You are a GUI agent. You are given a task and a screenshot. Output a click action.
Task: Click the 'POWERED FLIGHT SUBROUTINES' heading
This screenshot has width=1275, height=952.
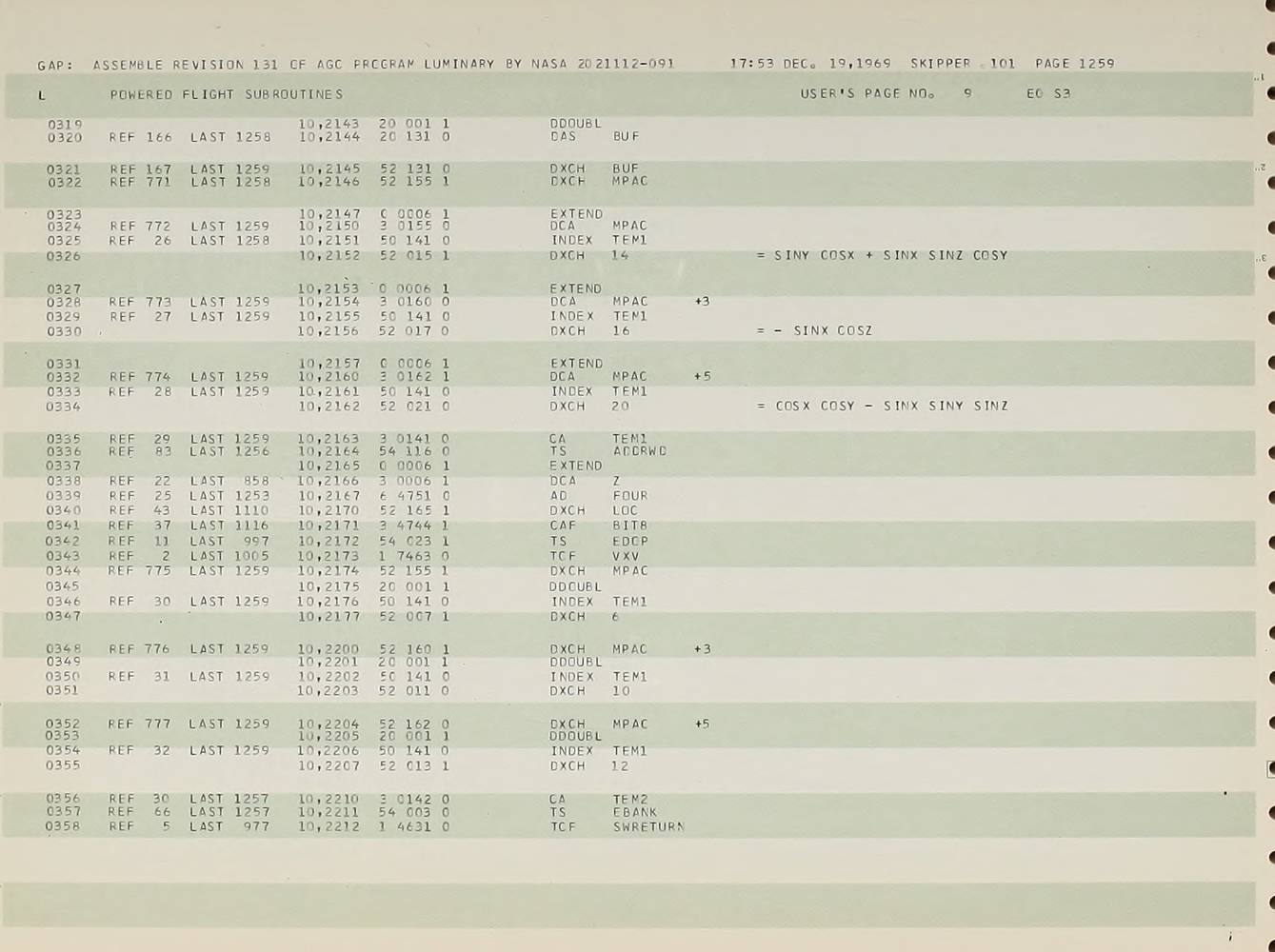point(227,94)
